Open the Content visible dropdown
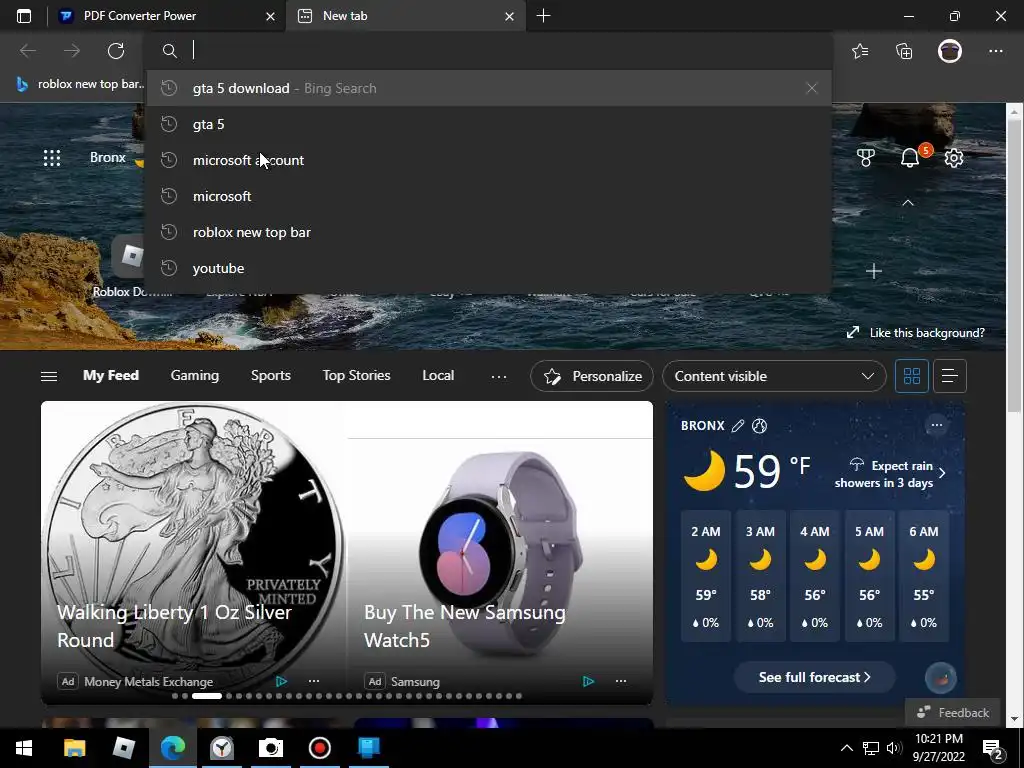The image size is (1024, 768). (774, 376)
